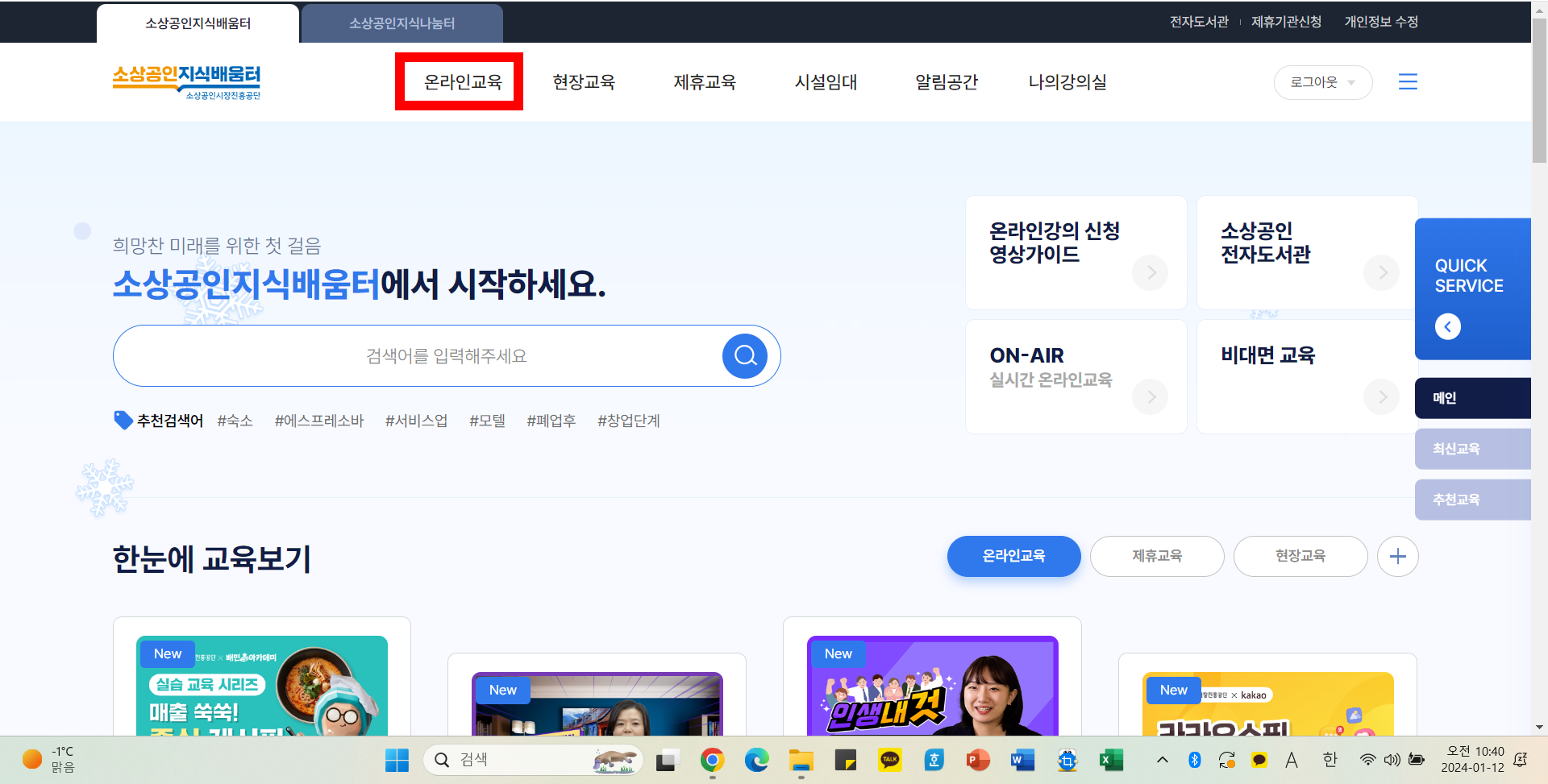Open the 시설임대 menu
The height and width of the screenshot is (784, 1548).
[x=826, y=81]
